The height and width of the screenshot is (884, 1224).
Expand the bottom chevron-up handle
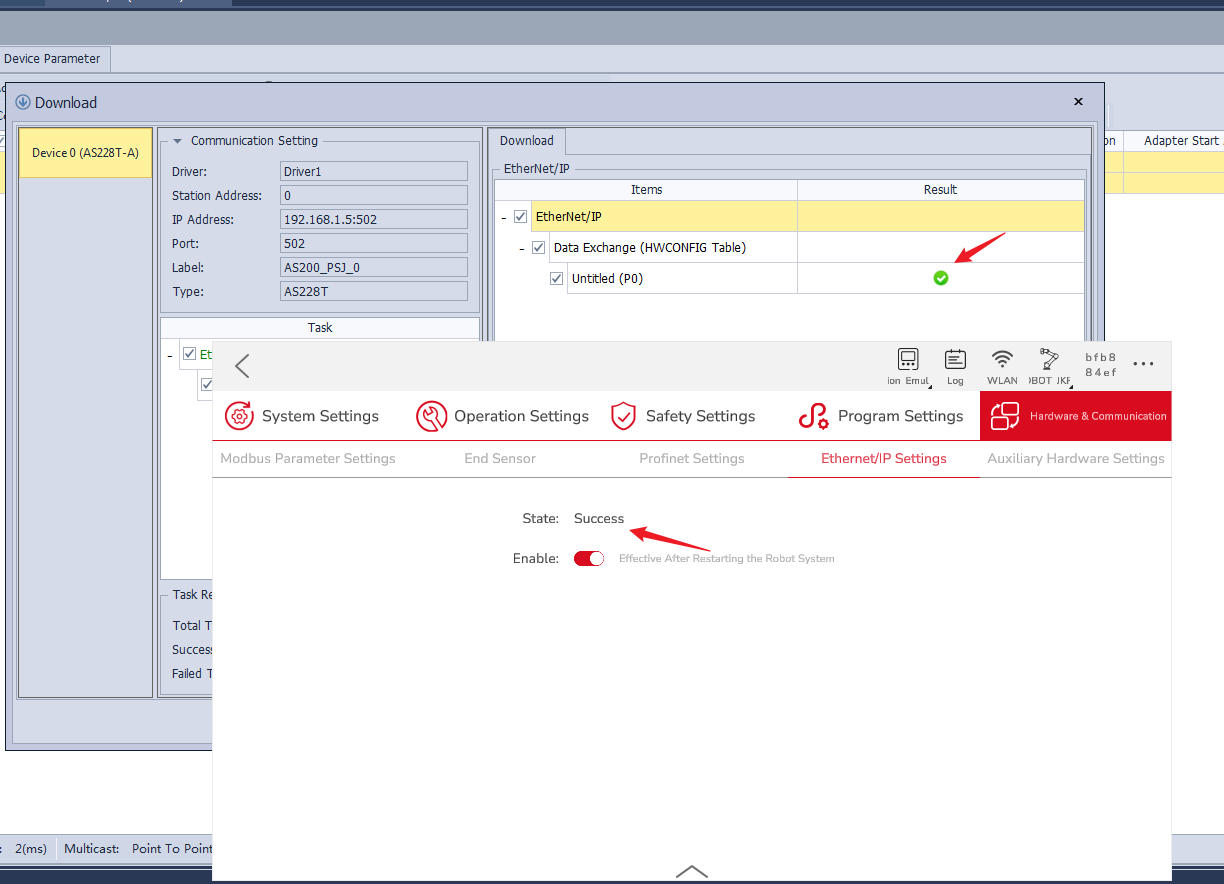pyautogui.click(x=691, y=871)
